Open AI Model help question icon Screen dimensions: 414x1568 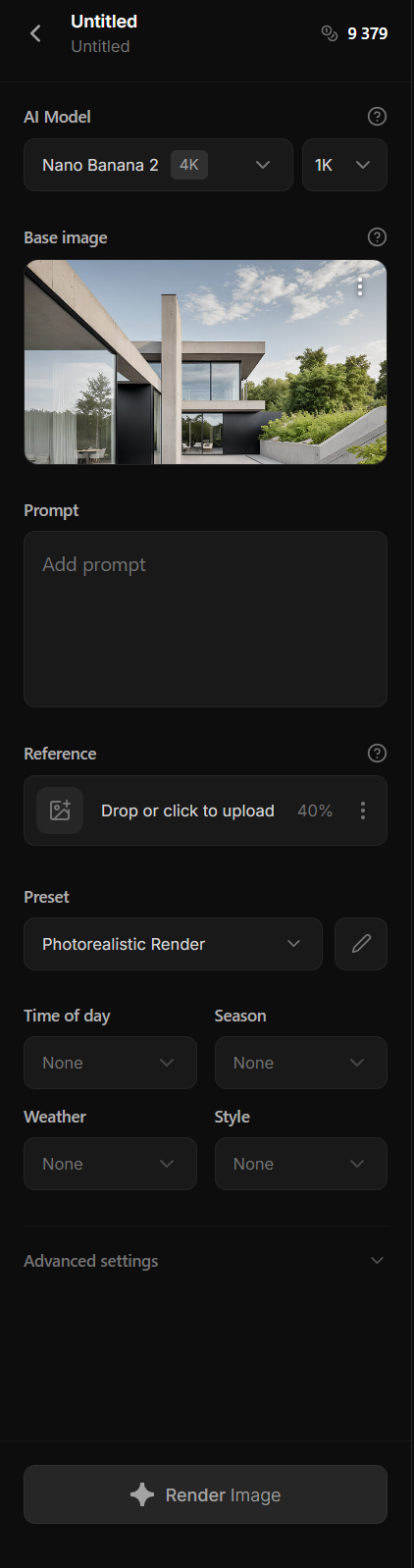click(377, 117)
